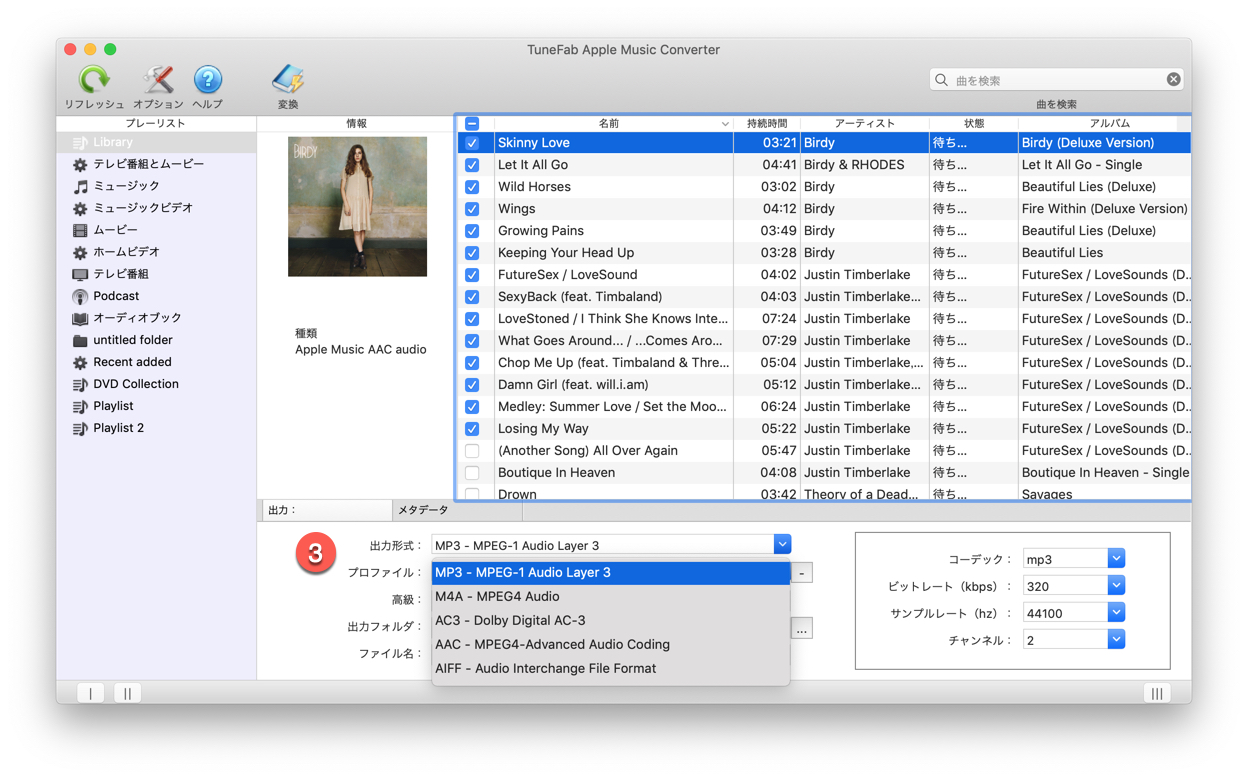
Task: Sort by 名前 column header arrow
Action: coord(725,124)
